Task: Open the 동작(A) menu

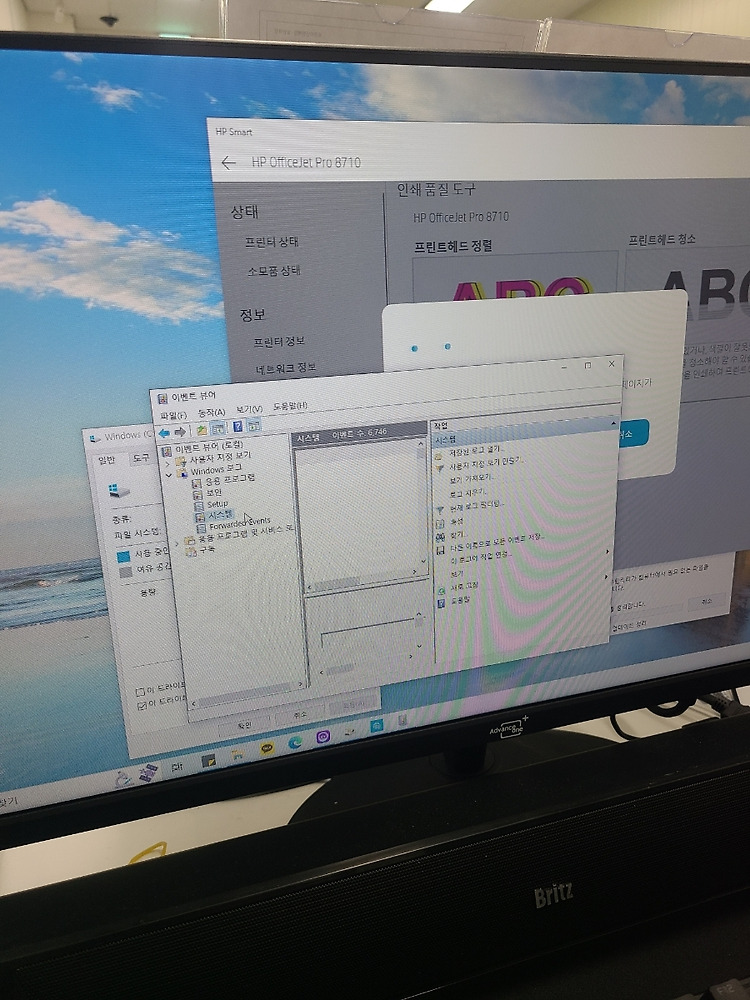Action: pyautogui.click(x=212, y=412)
